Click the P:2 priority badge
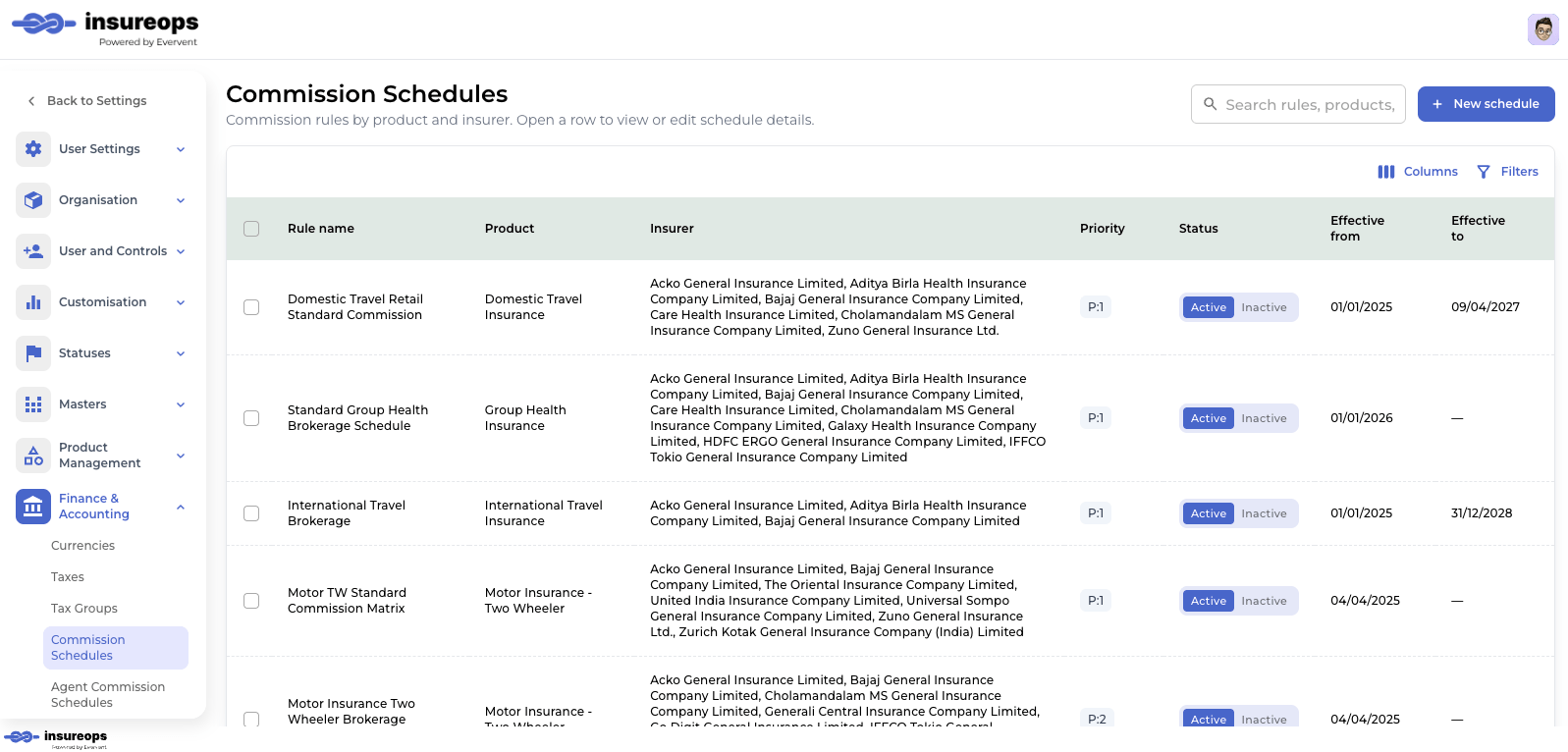Viewport: 1568px width, 752px height. (x=1097, y=719)
